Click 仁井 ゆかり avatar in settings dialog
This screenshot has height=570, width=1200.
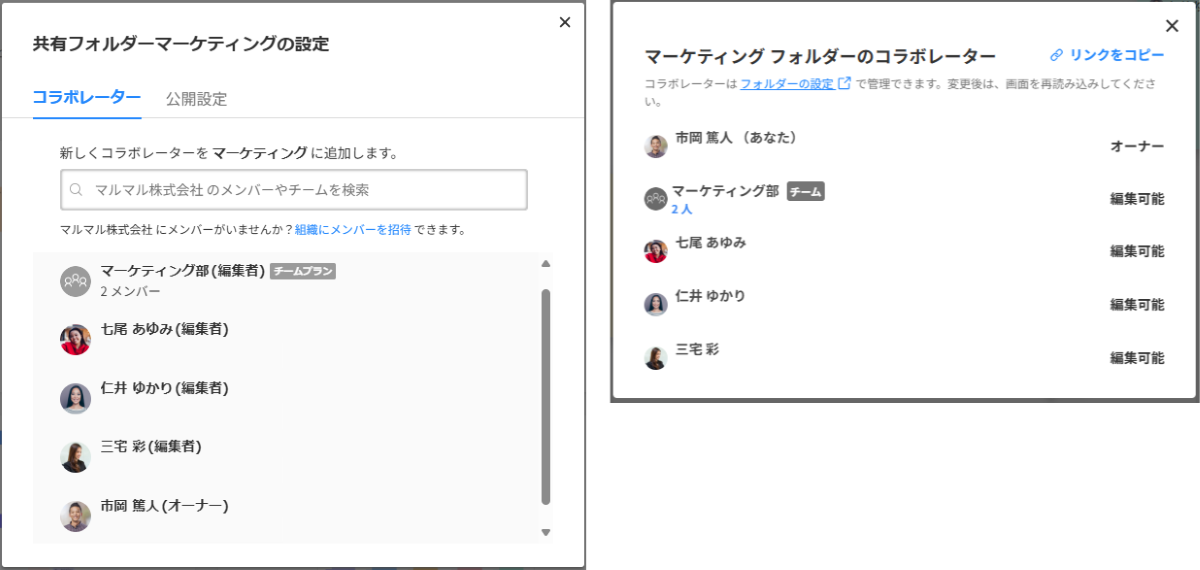[x=76, y=398]
